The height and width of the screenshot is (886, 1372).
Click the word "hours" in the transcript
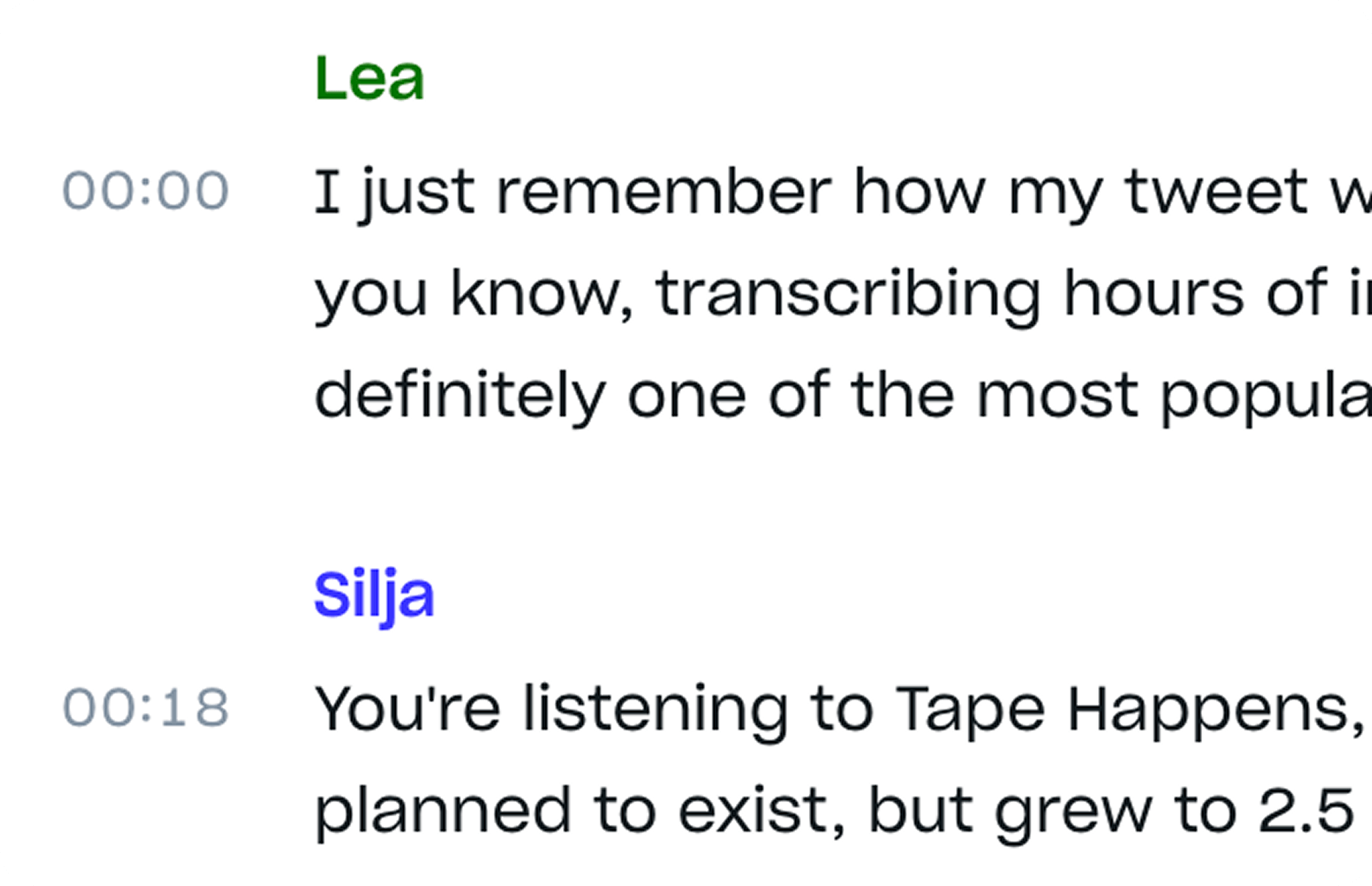(1154, 294)
